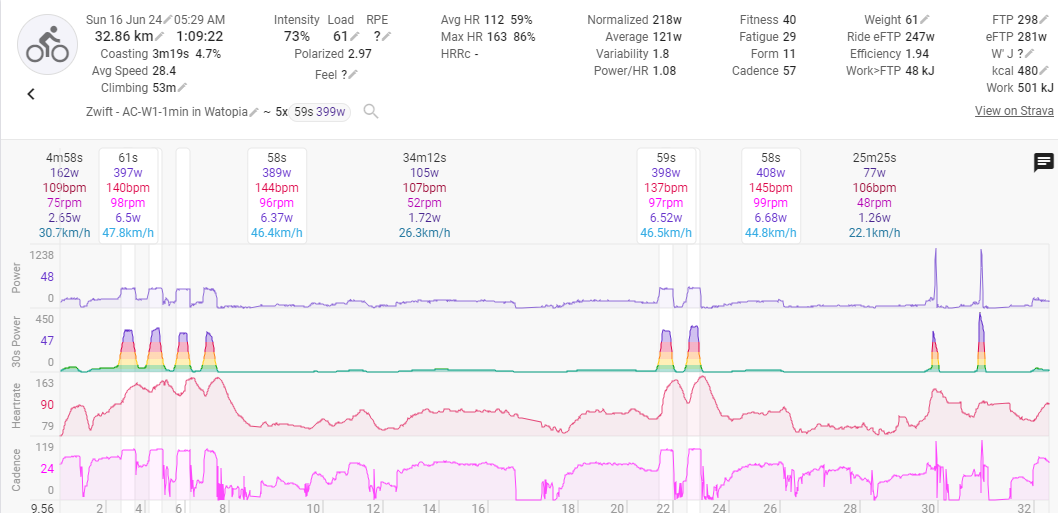This screenshot has height=513, width=1058.
Task: Click the Ride eFTP 247w stat
Action: (x=891, y=36)
